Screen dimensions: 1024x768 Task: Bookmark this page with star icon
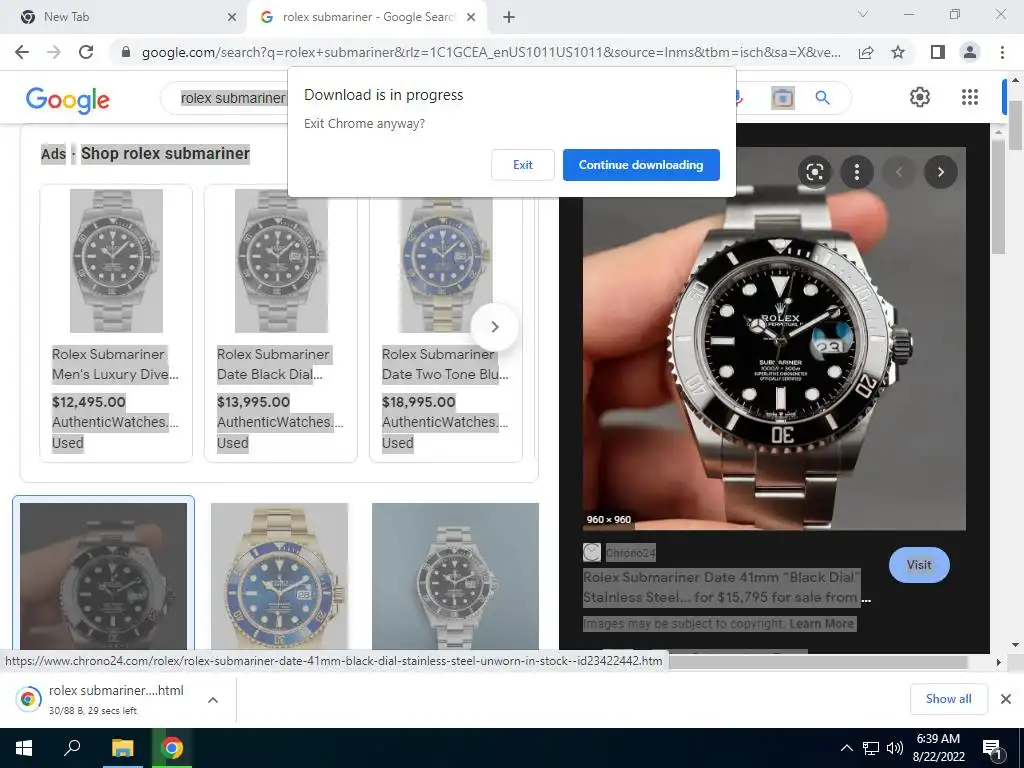(898, 52)
